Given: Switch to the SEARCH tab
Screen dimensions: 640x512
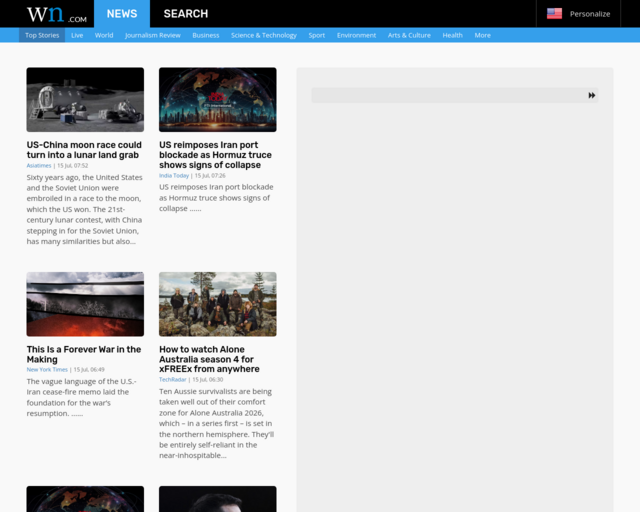Looking at the screenshot, I should (x=186, y=14).
